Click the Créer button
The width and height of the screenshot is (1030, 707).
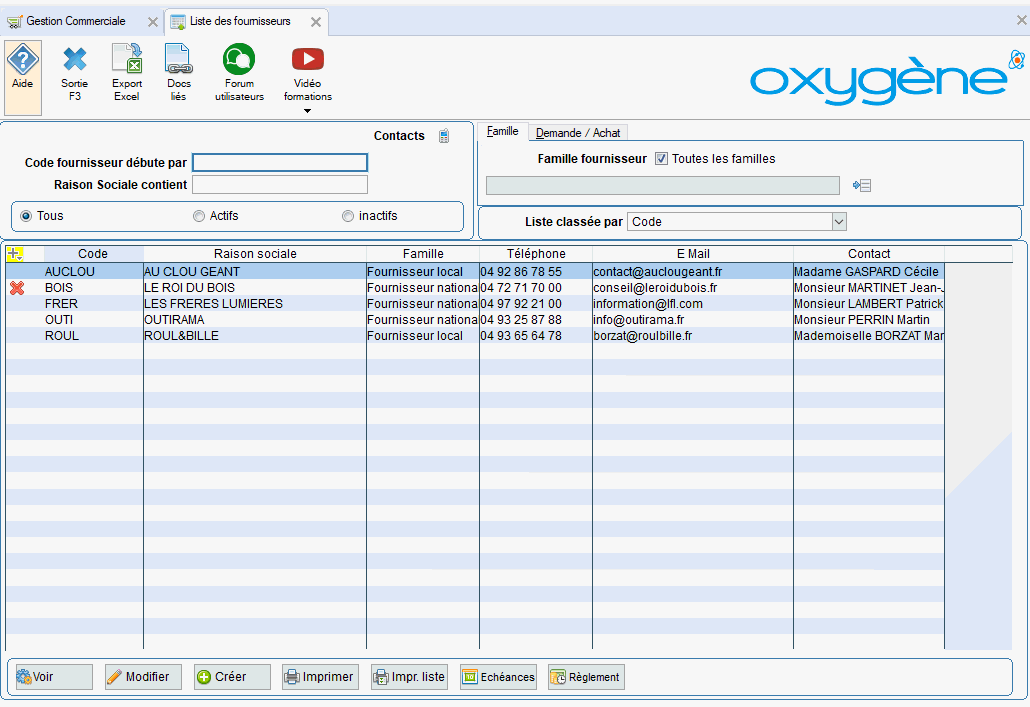(x=232, y=677)
